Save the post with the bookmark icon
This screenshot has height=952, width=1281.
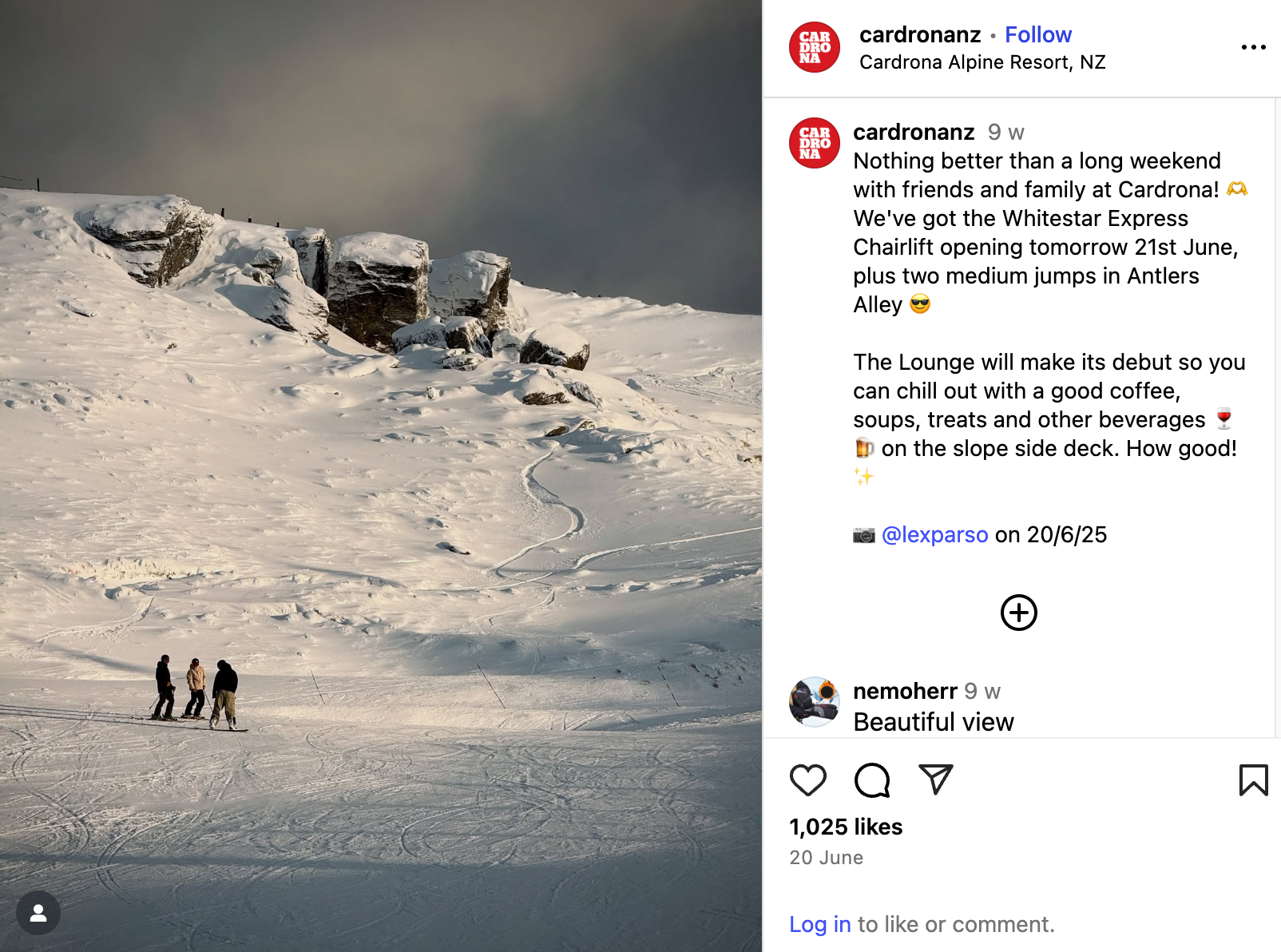pos(1253,780)
